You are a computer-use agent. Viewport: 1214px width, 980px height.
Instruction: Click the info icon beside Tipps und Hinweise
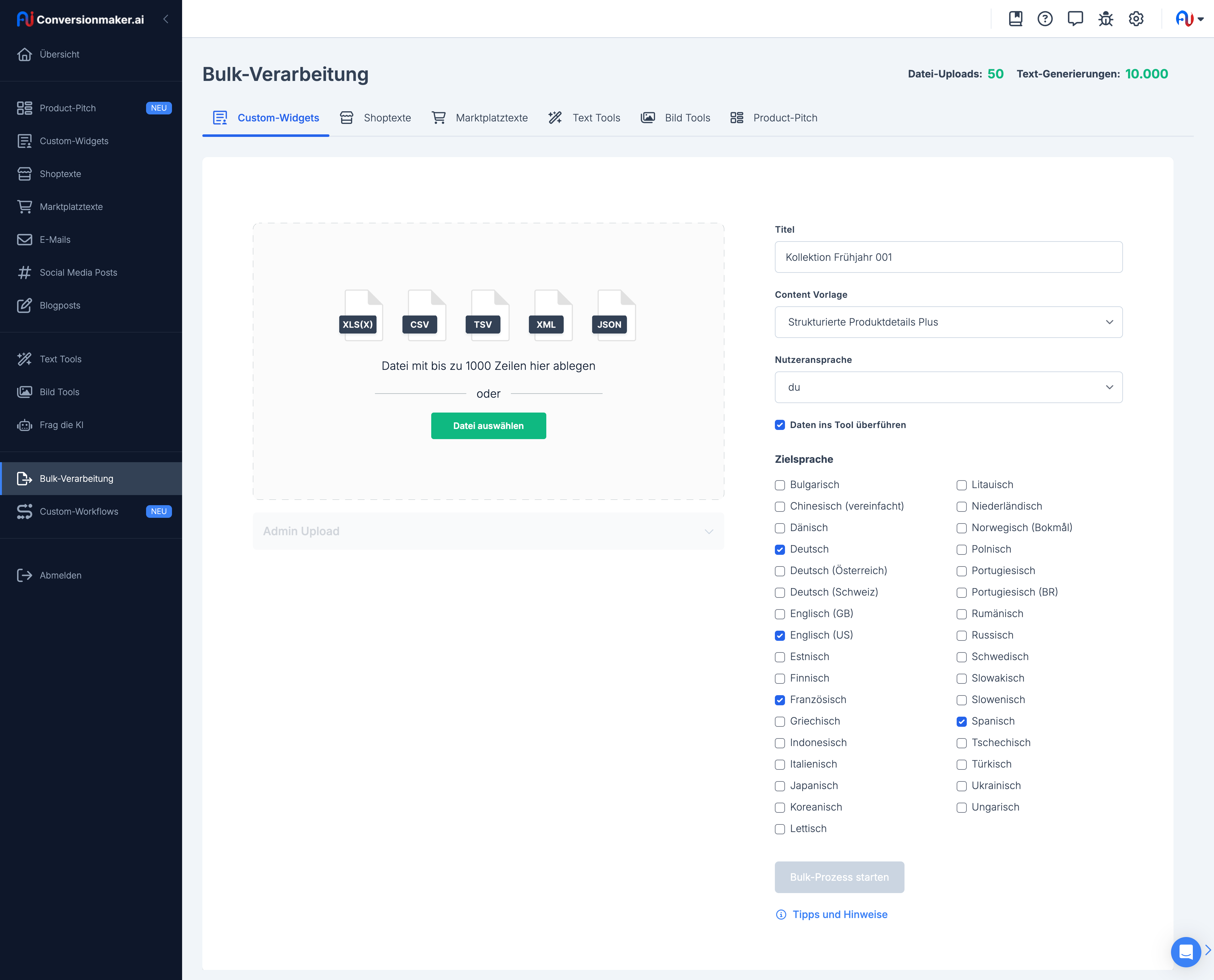(781, 915)
